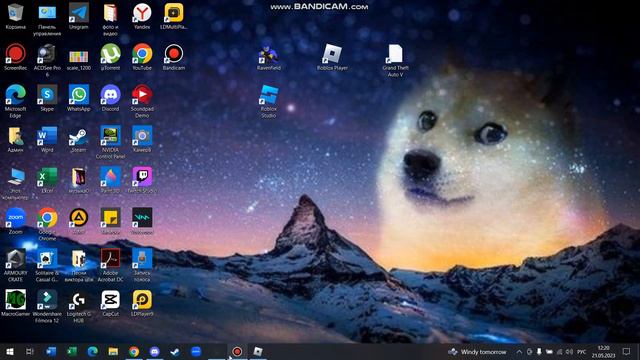This screenshot has width=640, height=360.
Task: Open the Камера (Camera) app shortcut
Action: [x=142, y=140]
